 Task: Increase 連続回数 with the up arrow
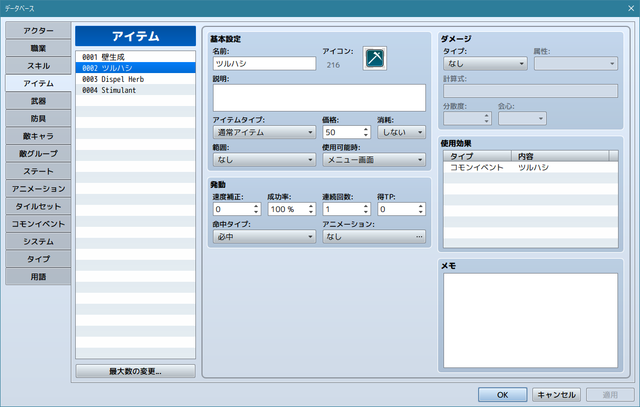click(366, 206)
